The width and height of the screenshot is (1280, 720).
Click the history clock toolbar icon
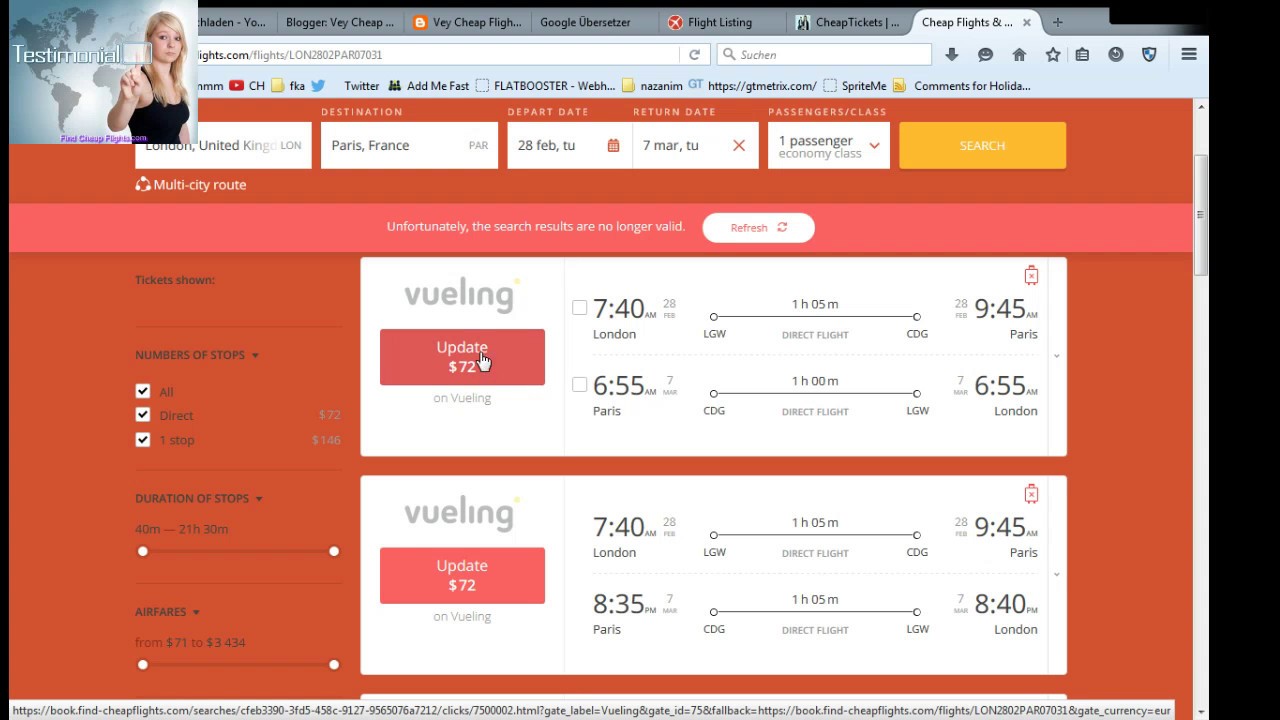click(1116, 55)
